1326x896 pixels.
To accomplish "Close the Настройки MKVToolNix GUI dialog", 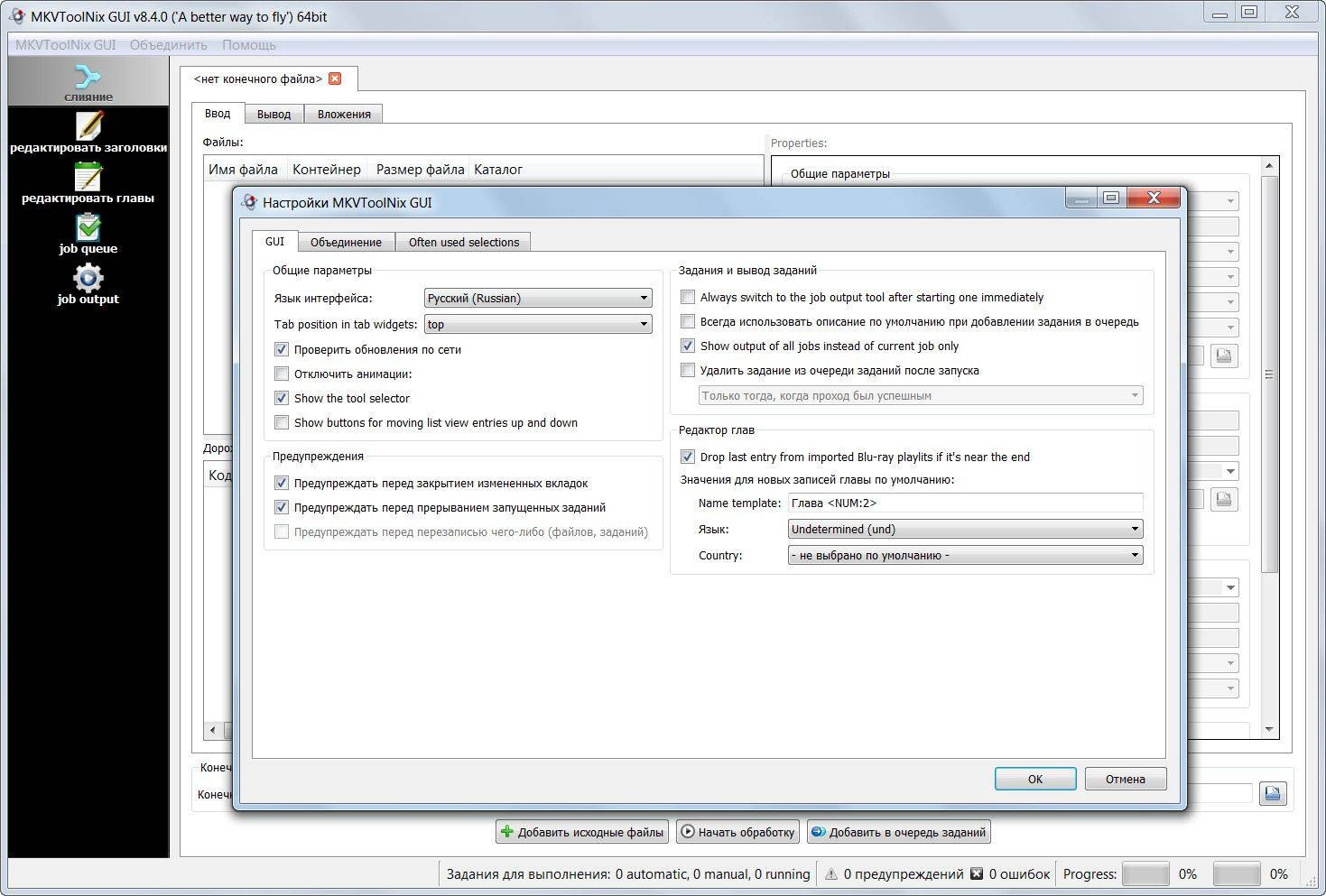I will 1153,198.
